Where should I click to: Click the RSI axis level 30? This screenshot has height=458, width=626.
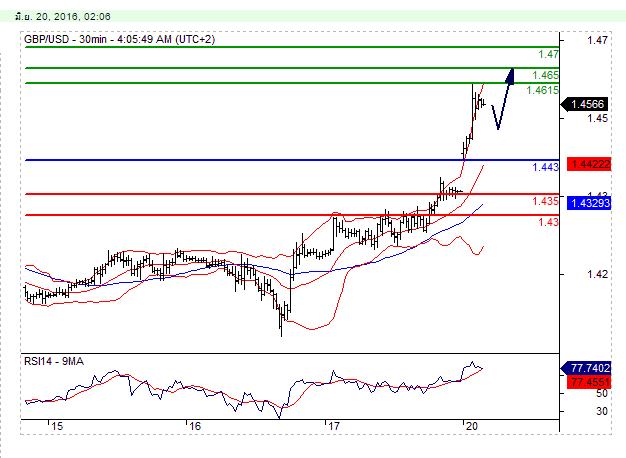point(602,411)
